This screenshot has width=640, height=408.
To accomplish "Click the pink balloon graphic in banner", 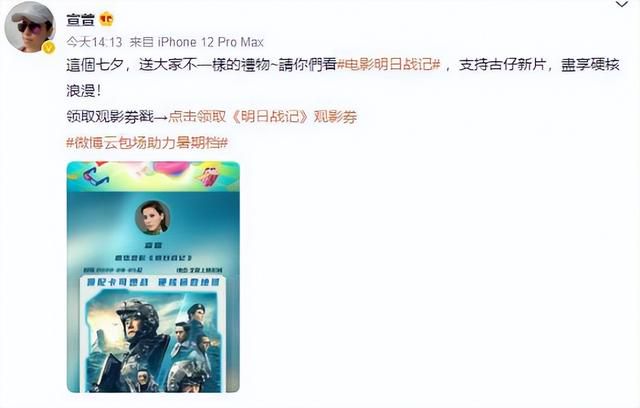I will (x=171, y=168).
